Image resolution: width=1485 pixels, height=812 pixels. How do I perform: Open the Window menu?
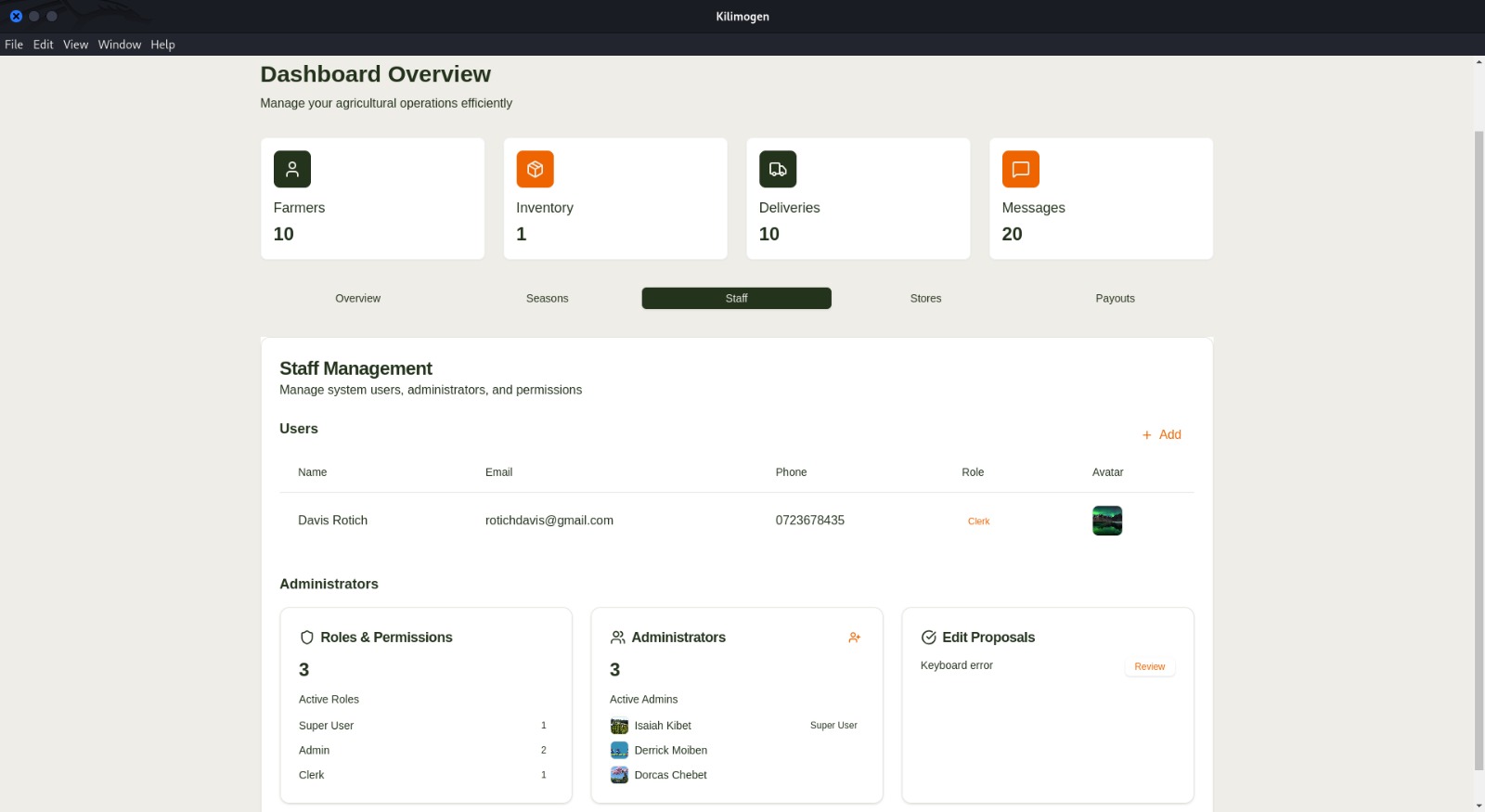[x=120, y=45]
